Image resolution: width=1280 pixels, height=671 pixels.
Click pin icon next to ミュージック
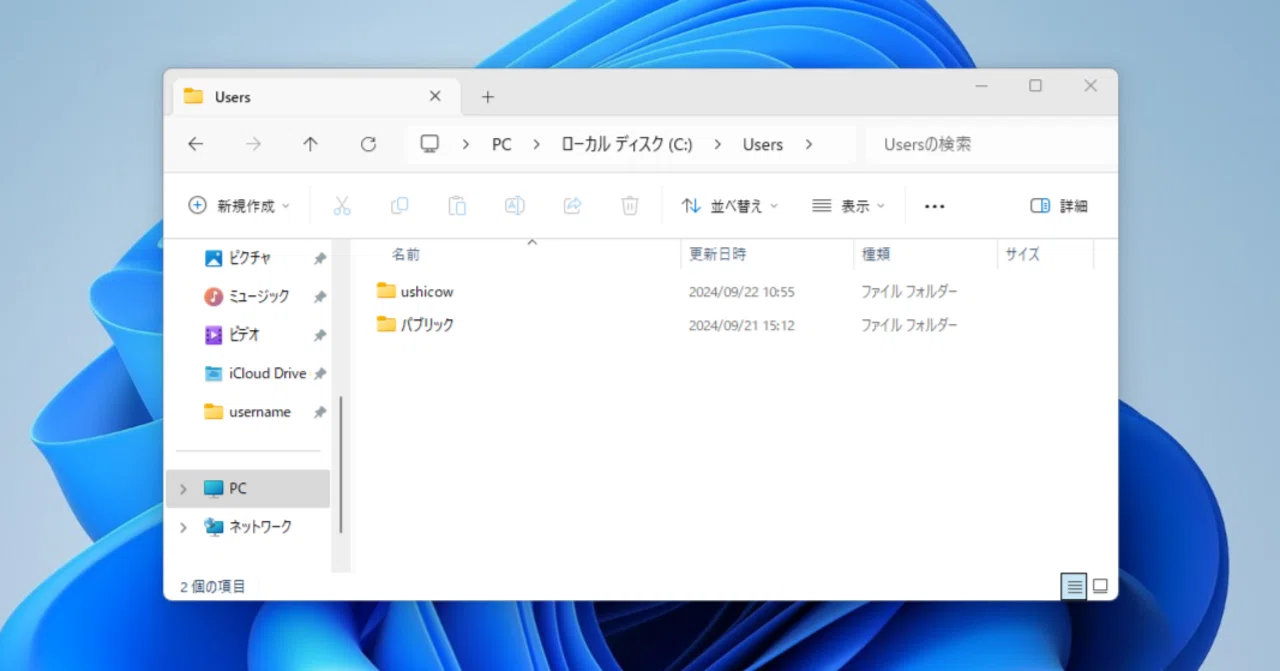(x=320, y=297)
